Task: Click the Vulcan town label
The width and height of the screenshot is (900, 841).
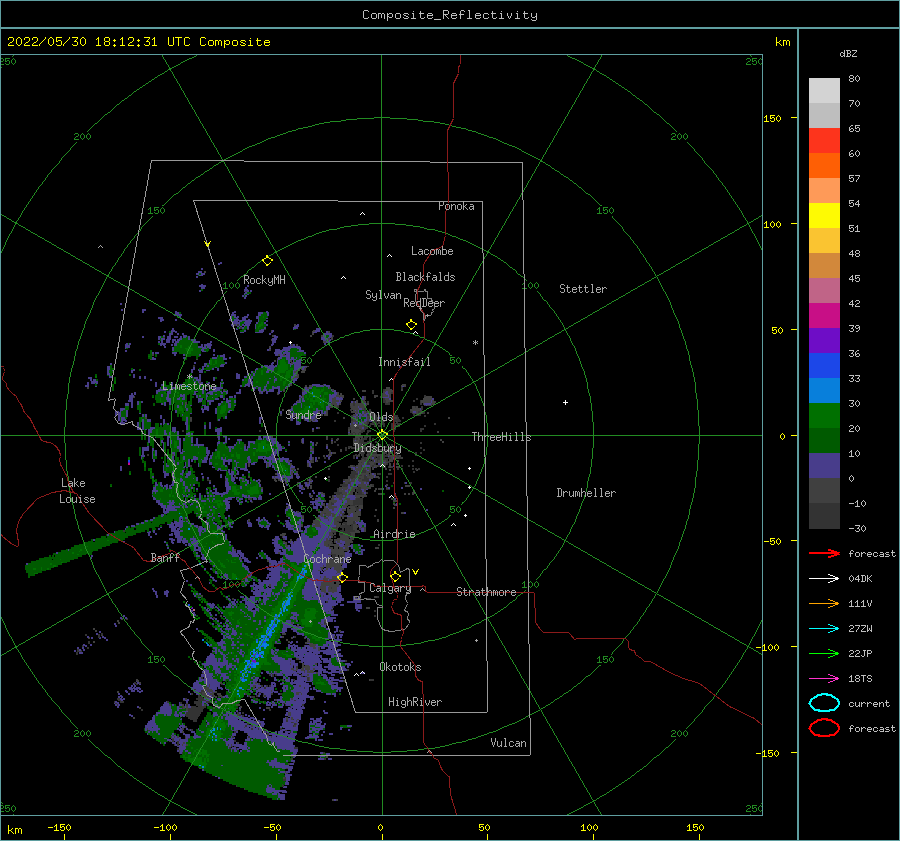Action: [x=508, y=743]
